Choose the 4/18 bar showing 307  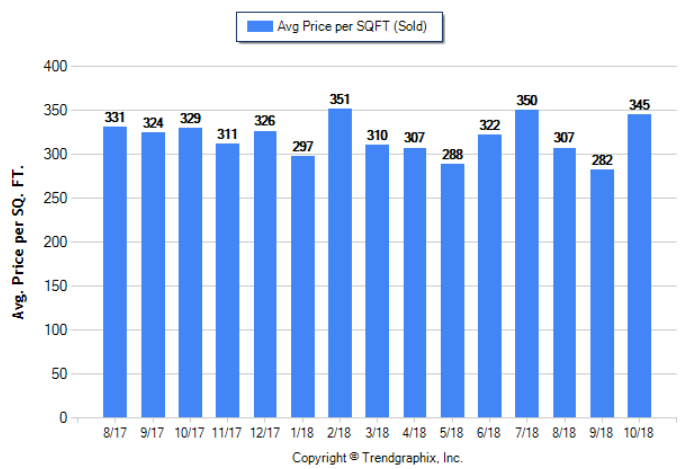click(x=415, y=283)
